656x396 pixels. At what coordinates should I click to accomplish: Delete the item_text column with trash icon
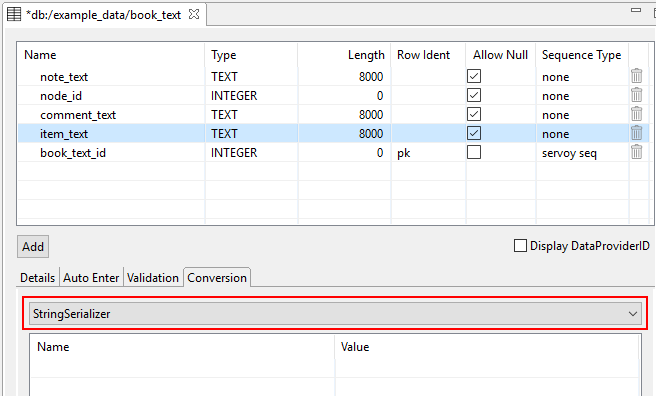point(636,133)
